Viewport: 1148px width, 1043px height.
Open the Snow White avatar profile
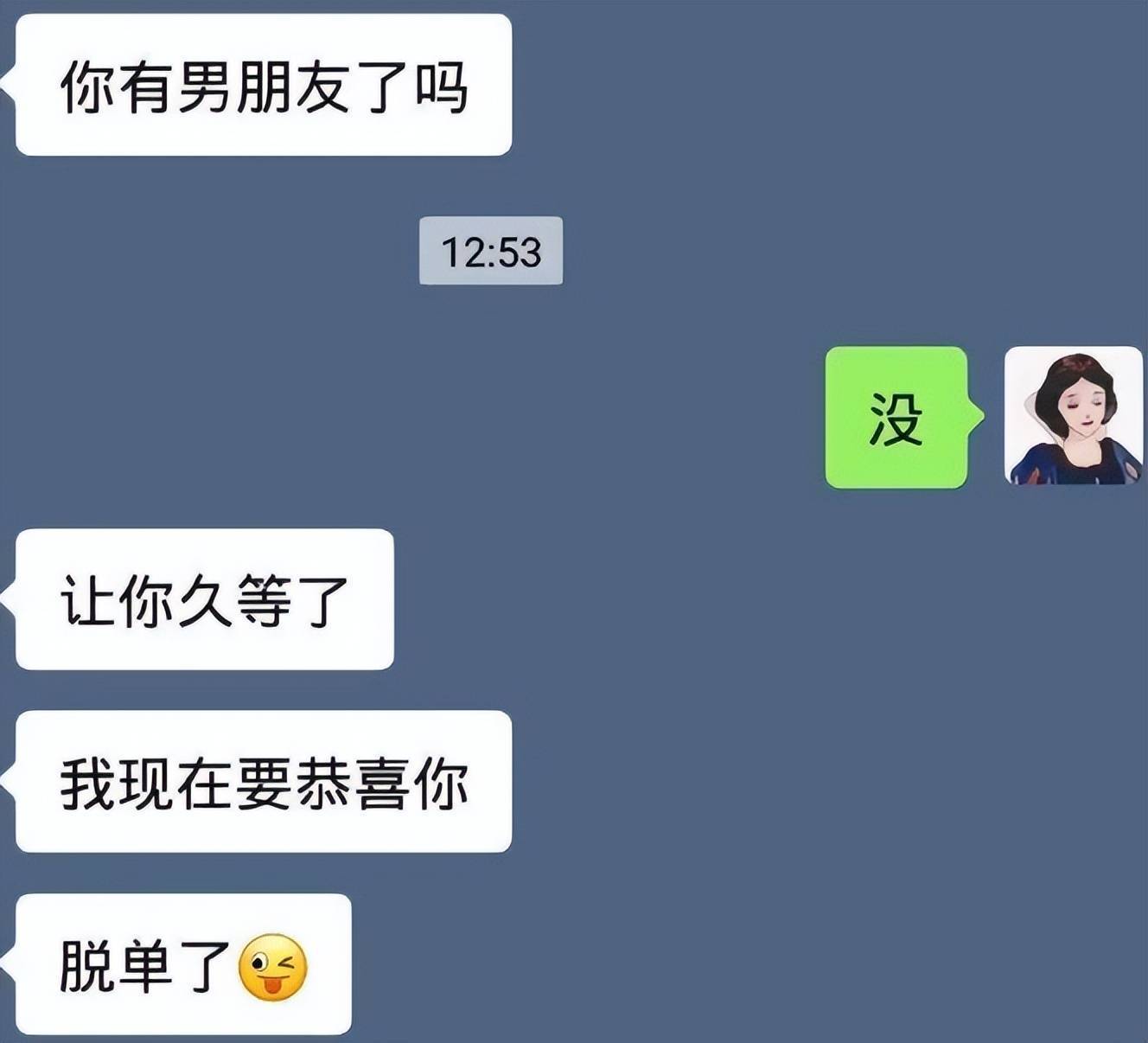pos(1074,416)
